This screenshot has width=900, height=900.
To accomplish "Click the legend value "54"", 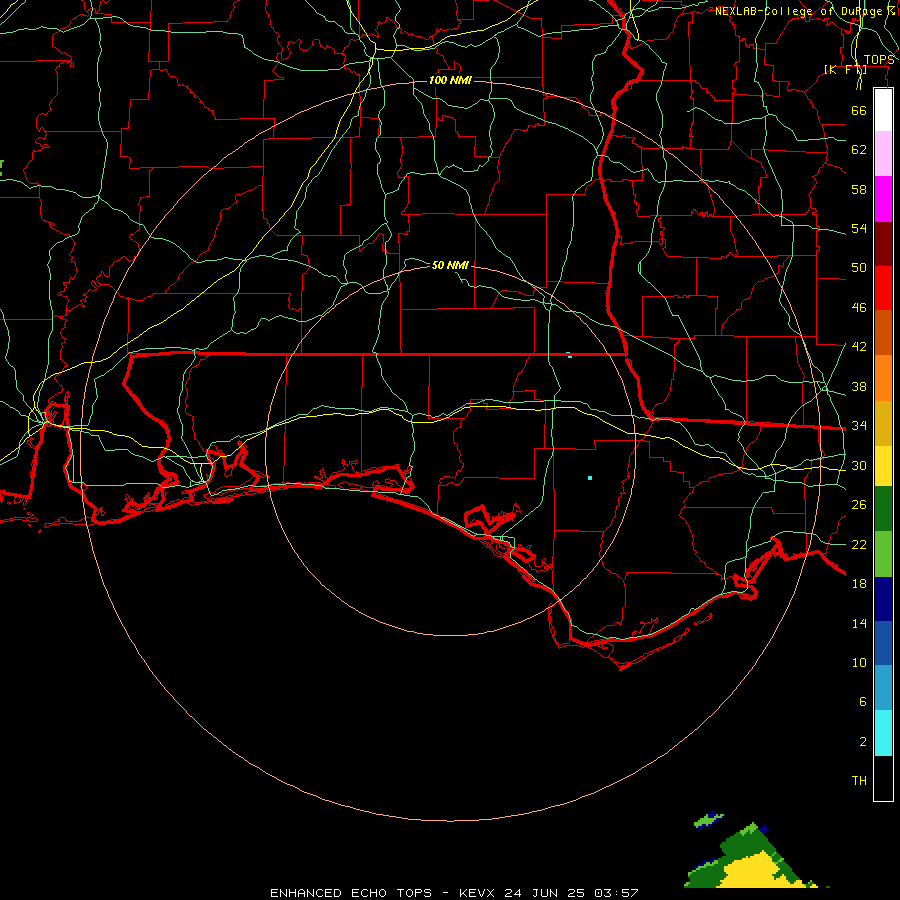I will [859, 228].
